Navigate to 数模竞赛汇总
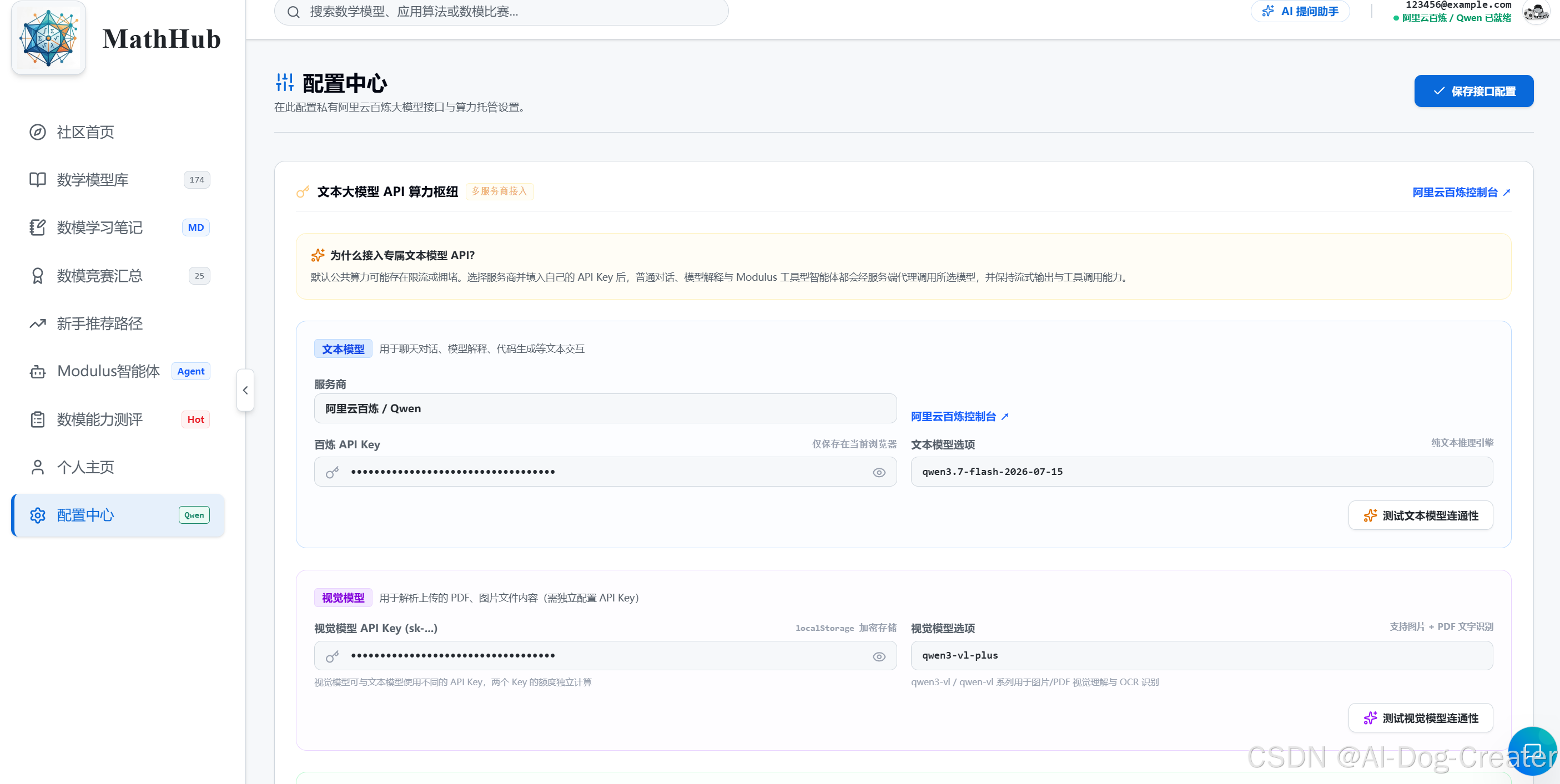1560x784 pixels. click(x=118, y=276)
